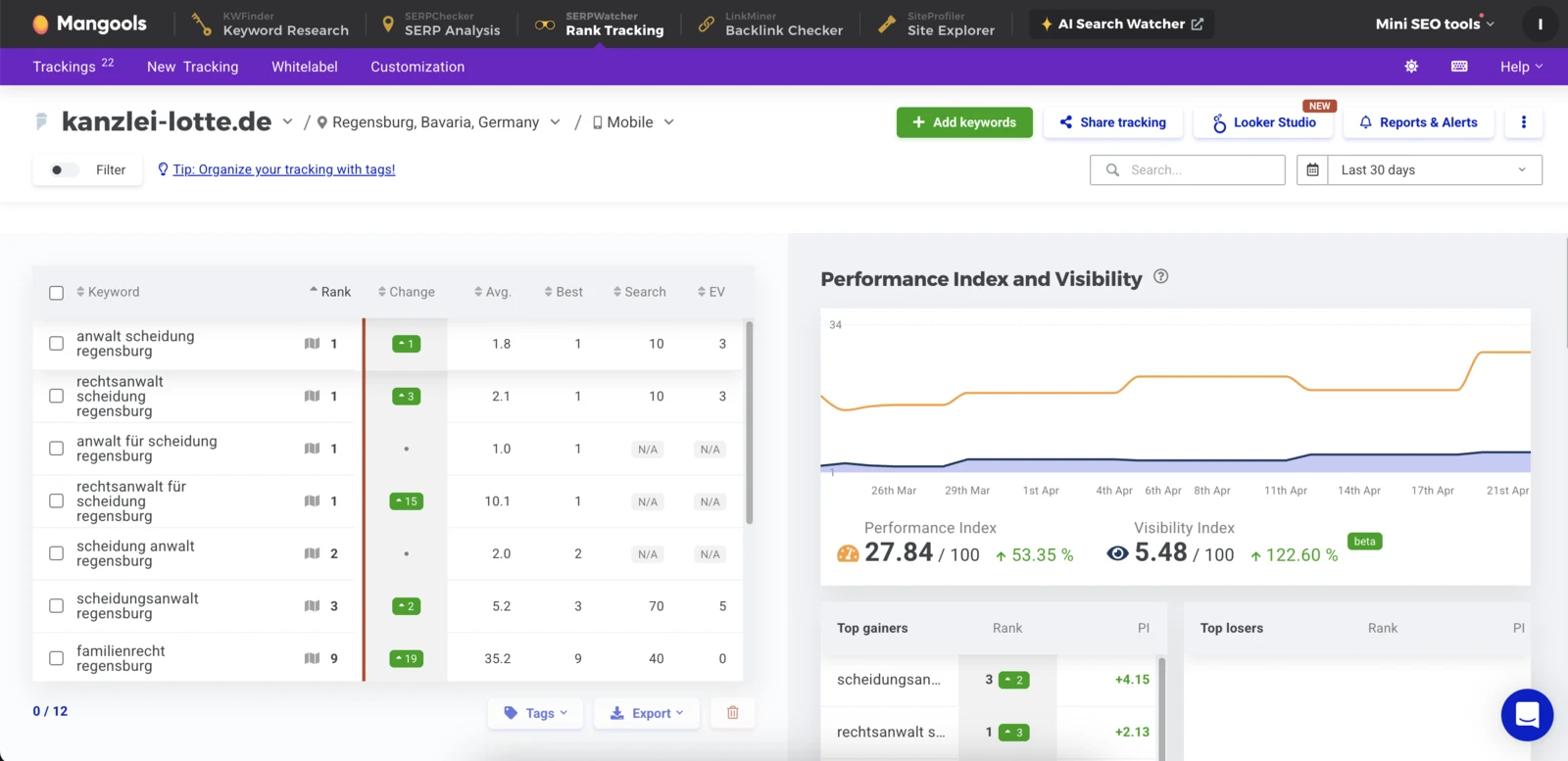Open keyboard shortcuts icon
The image size is (1568, 761).
click(1459, 67)
